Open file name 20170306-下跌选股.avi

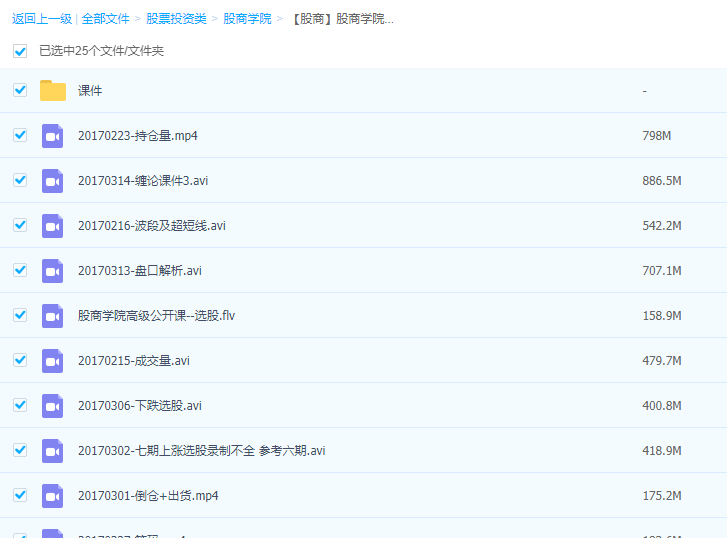pyautogui.click(x=140, y=406)
